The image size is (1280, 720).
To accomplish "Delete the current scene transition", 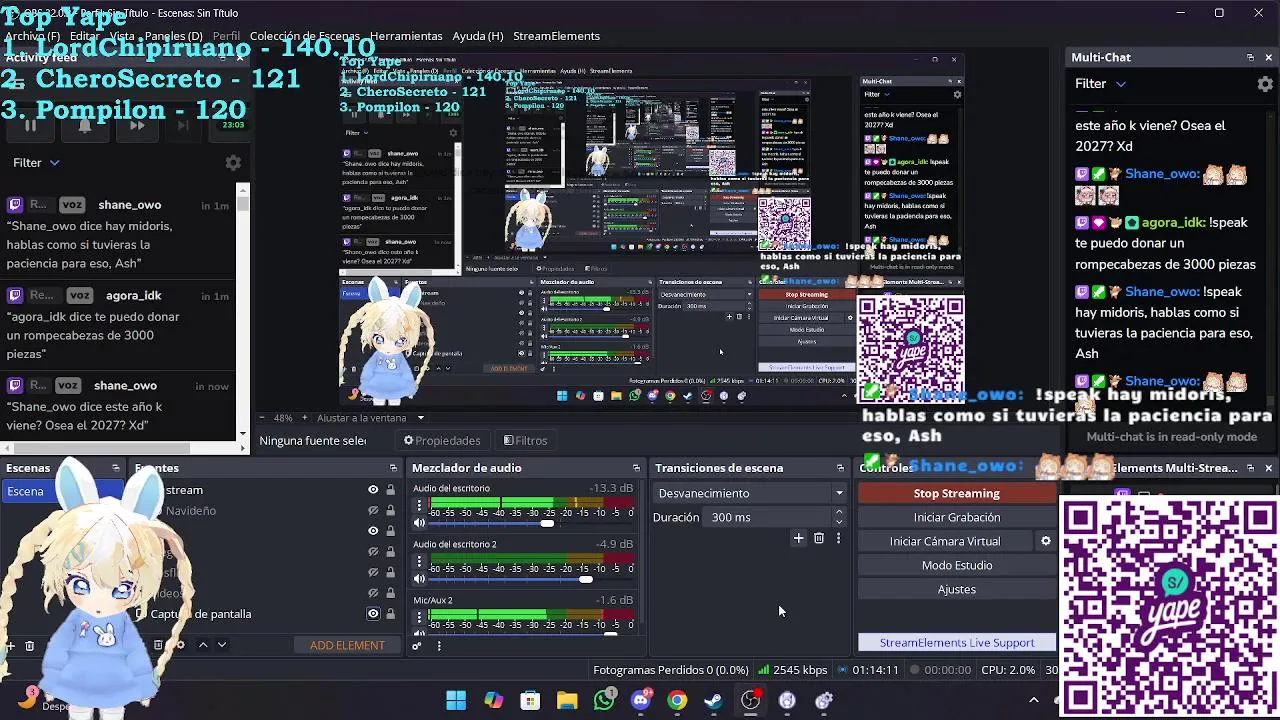I will [x=818, y=539].
